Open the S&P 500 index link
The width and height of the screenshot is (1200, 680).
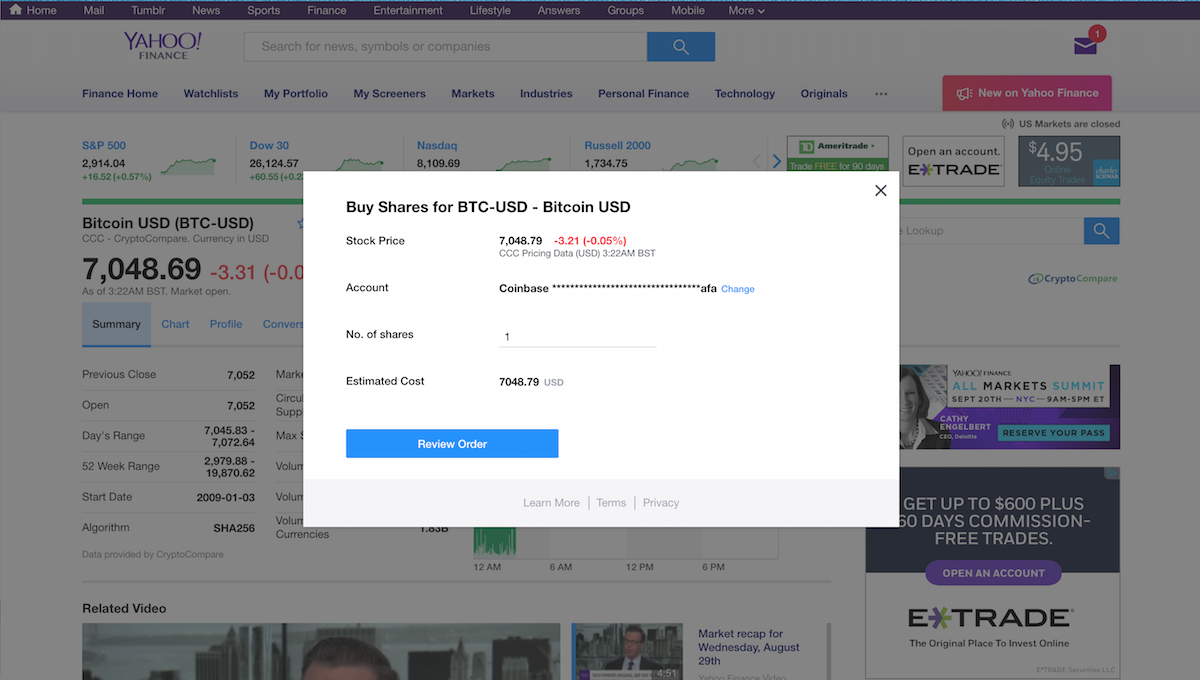click(x=104, y=145)
